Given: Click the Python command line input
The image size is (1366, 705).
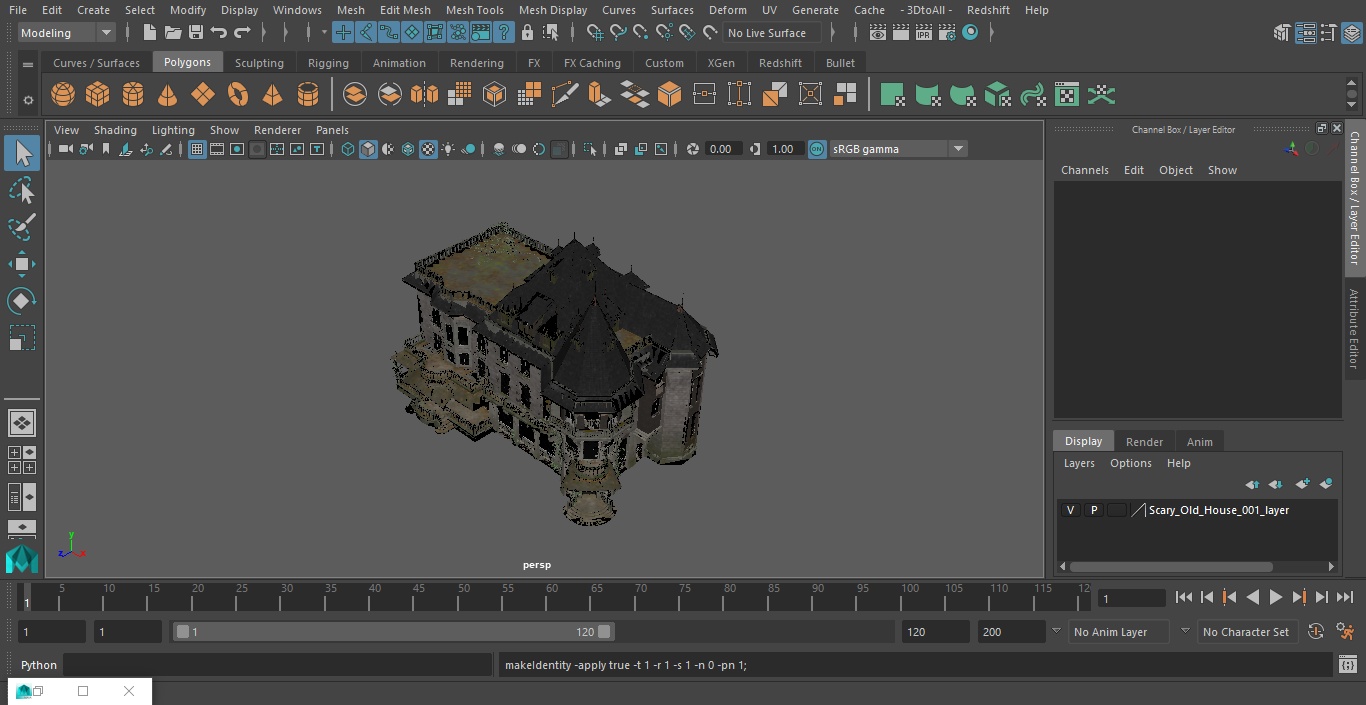Looking at the screenshot, I should tap(278, 665).
